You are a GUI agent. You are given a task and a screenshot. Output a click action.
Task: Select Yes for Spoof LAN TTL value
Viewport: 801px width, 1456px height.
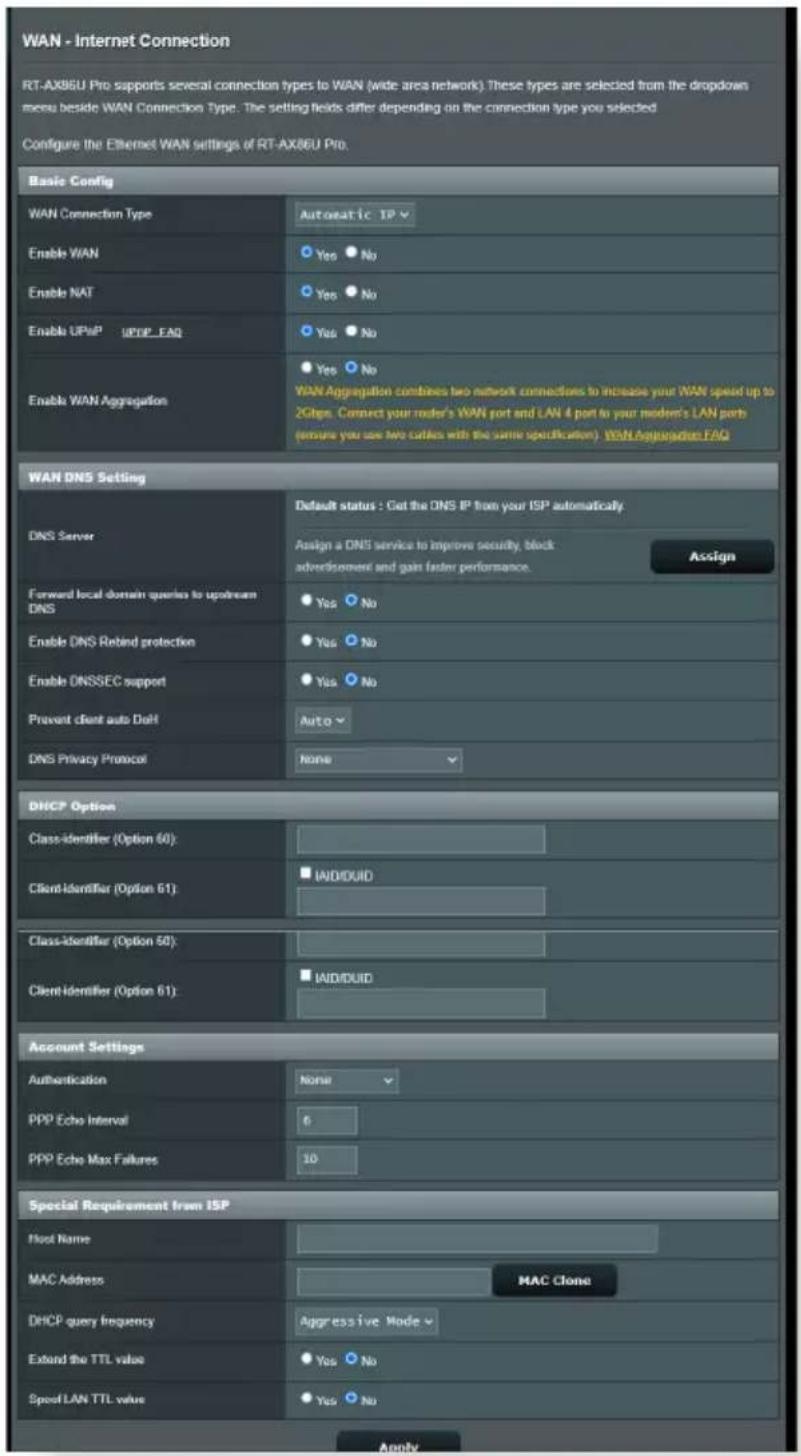(307, 1399)
